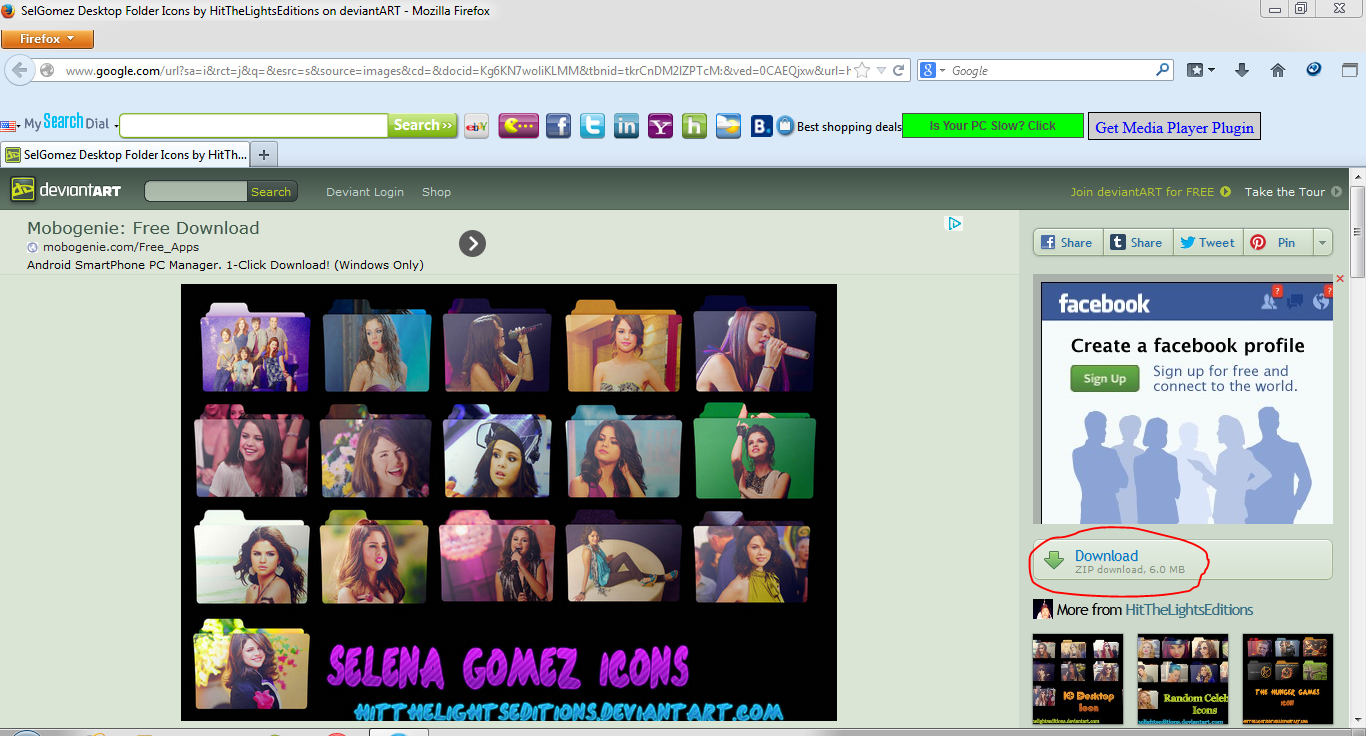The image size is (1366, 736).
Task: Click the Tweet share button
Action: click(1207, 242)
